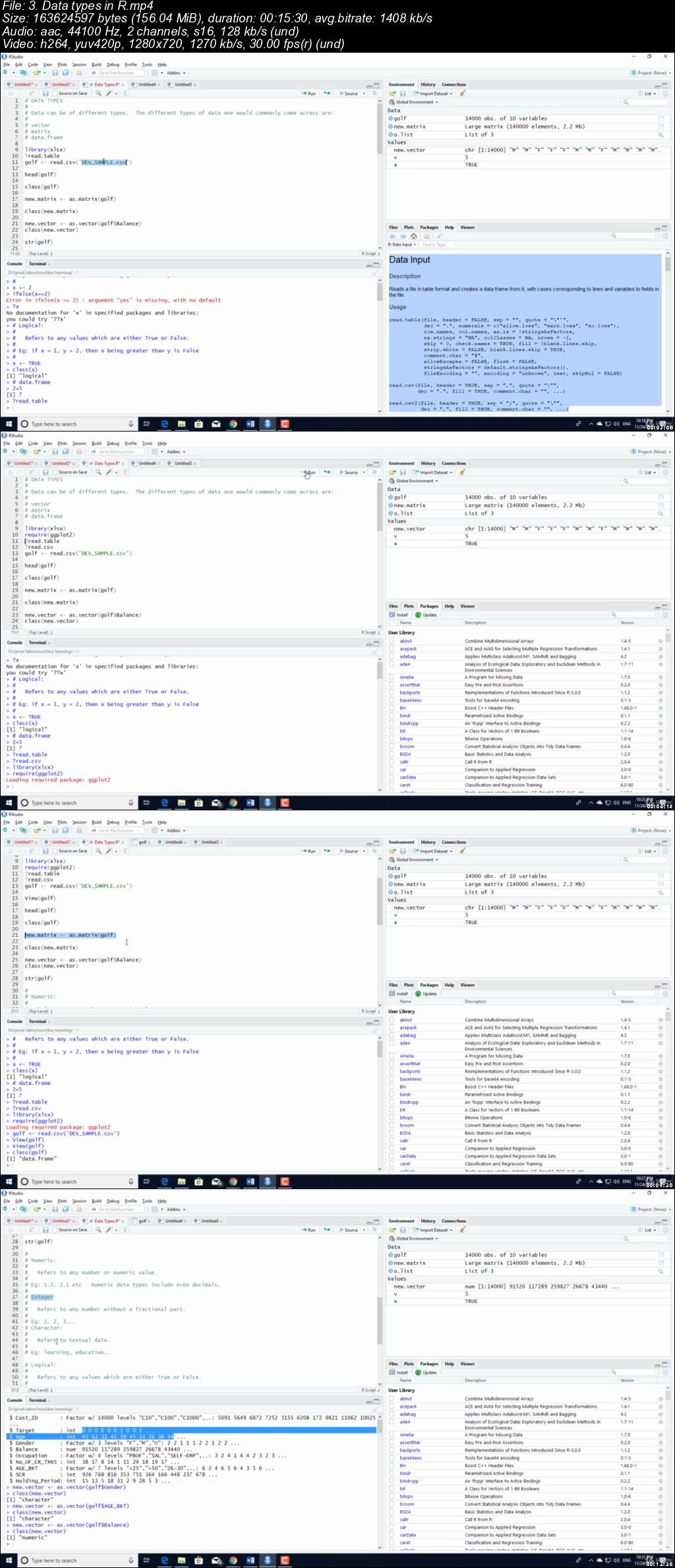Check the acepack package in the 00:09:20 frame
This screenshot has width=675, height=1568.
[x=392, y=1028]
